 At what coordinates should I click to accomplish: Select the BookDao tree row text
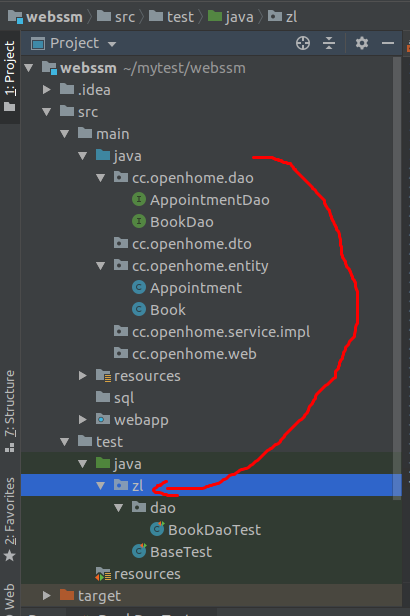point(182,222)
